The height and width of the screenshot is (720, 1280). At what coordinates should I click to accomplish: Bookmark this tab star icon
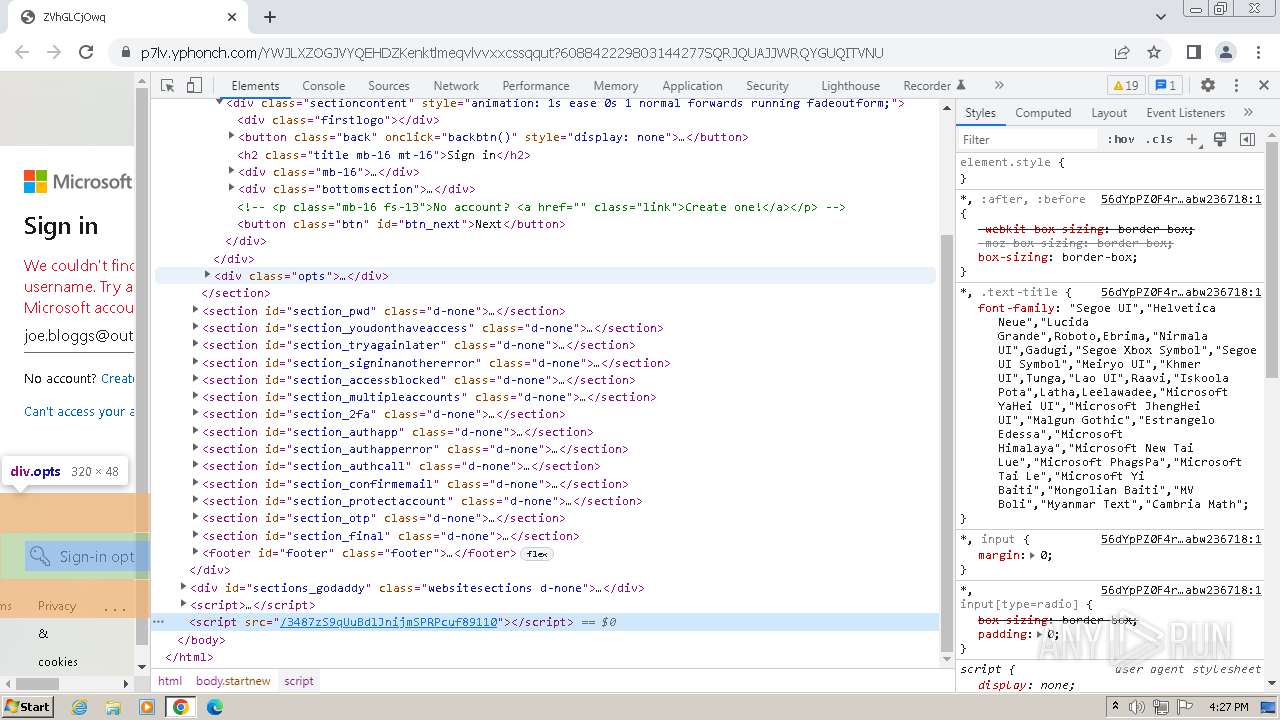click(x=1154, y=53)
